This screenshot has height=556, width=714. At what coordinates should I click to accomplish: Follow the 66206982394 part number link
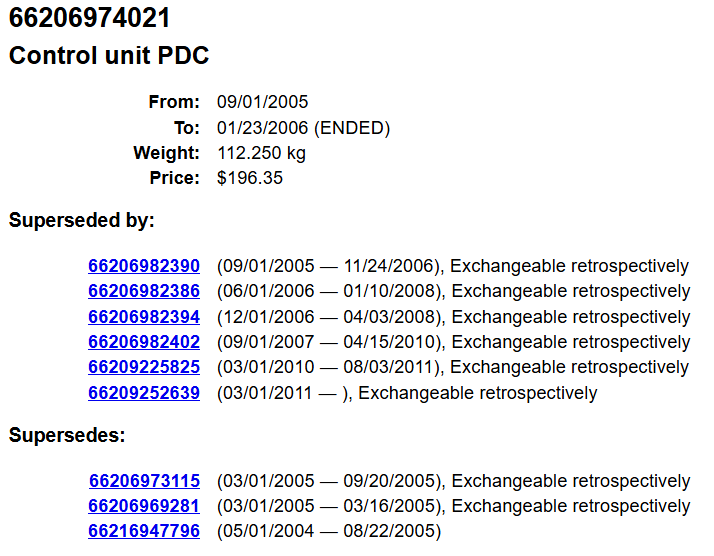(144, 317)
